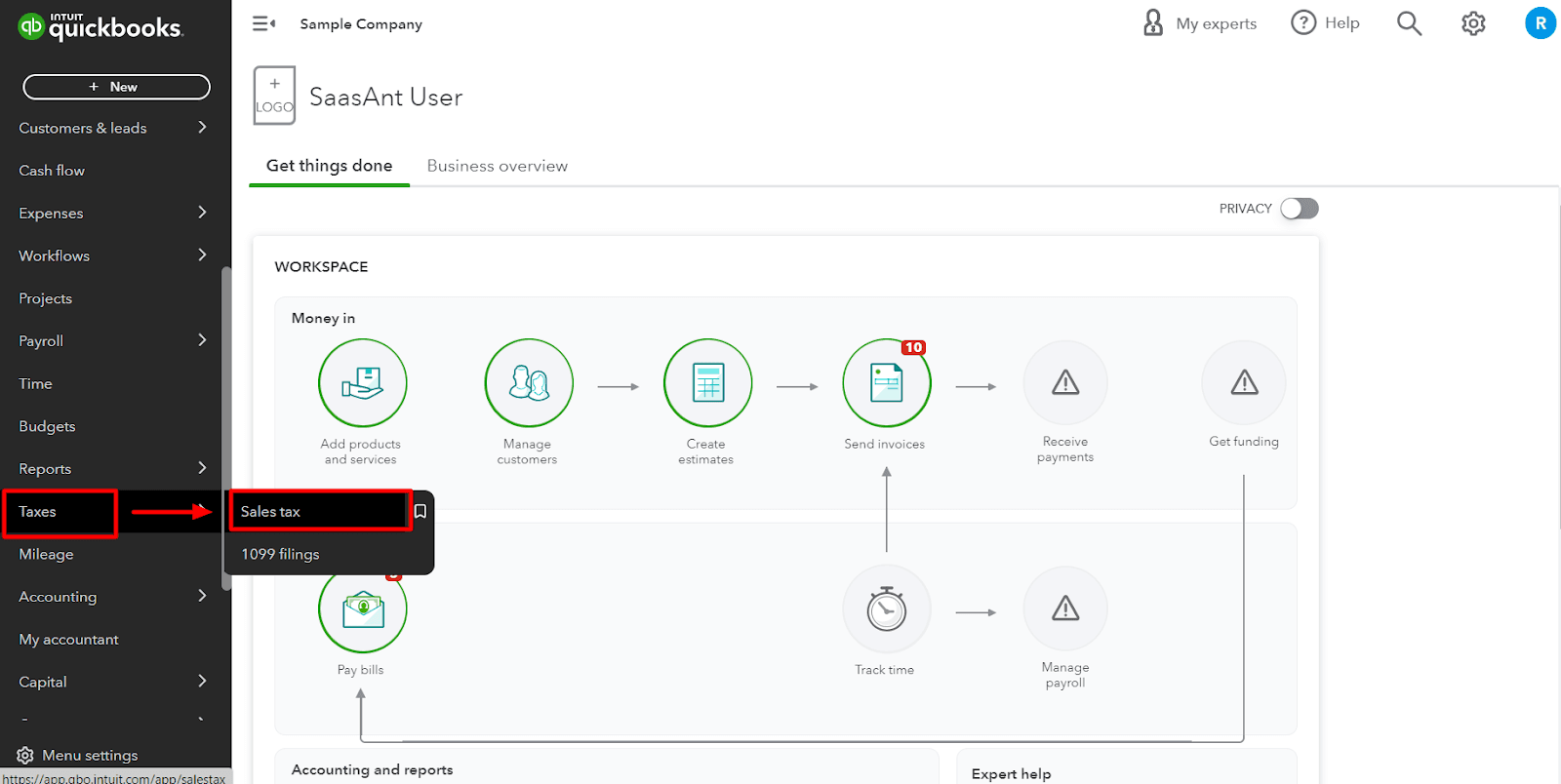Switch to the Business overview tab
The height and width of the screenshot is (784, 1561).
click(498, 166)
